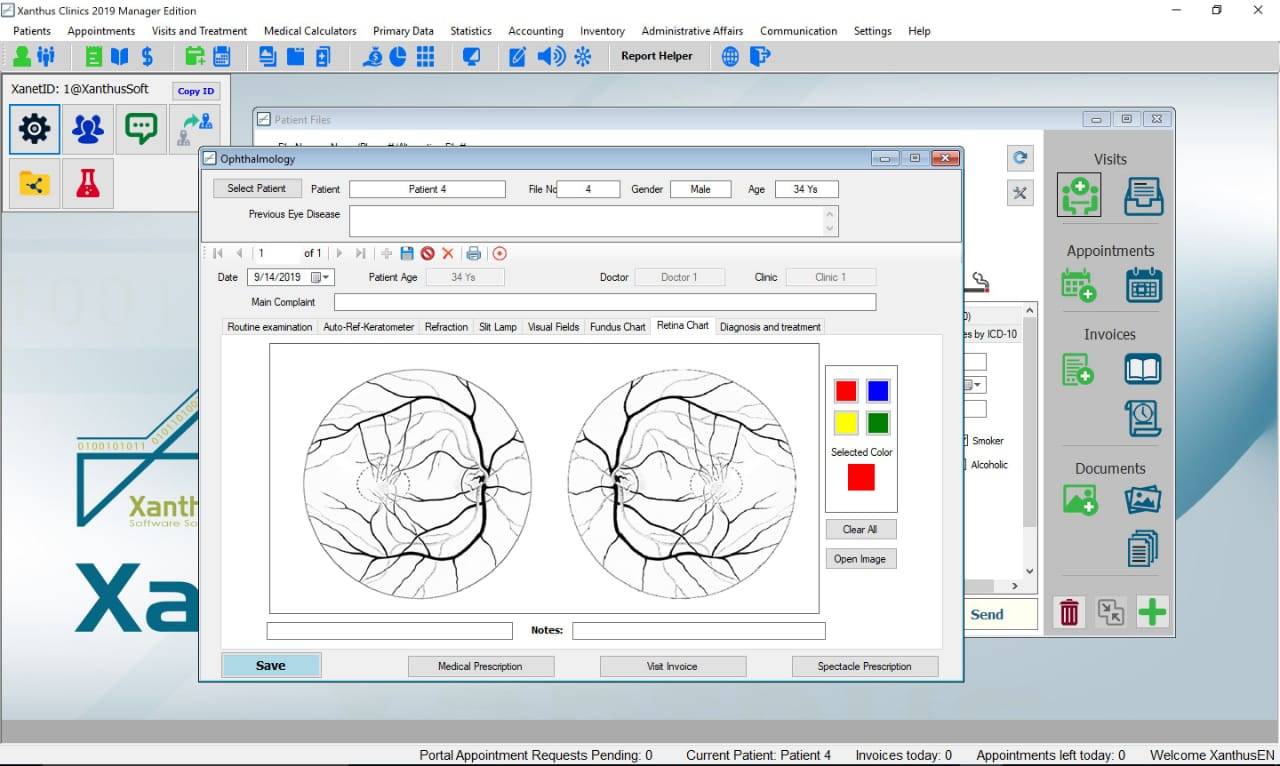The image size is (1280, 766).
Task: Click the new visit icon under Visits
Action: (x=1079, y=195)
